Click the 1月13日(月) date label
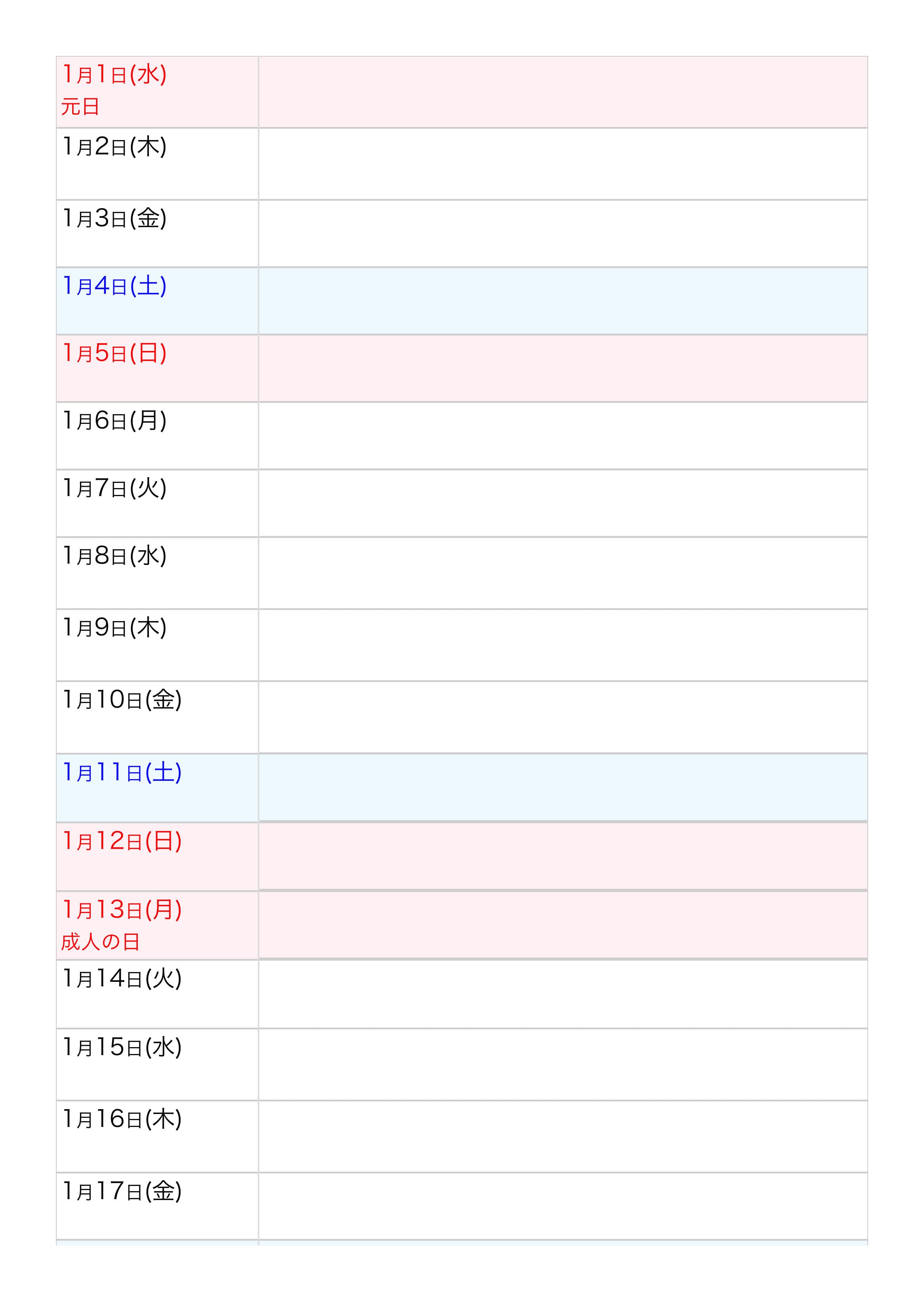The height and width of the screenshot is (1306, 924). 122,910
